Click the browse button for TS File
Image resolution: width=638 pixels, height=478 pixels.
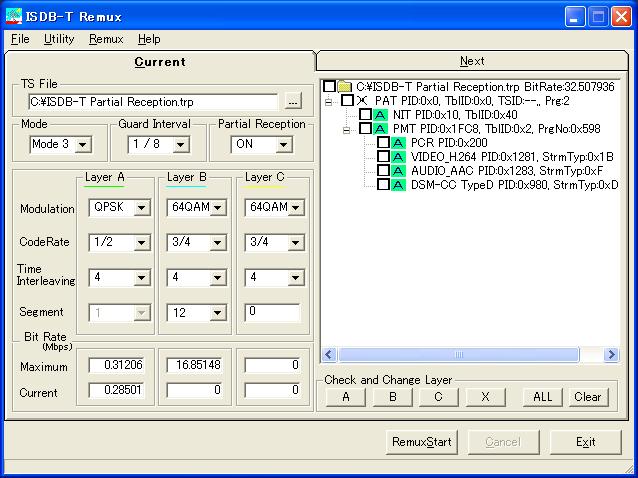tap(293, 101)
